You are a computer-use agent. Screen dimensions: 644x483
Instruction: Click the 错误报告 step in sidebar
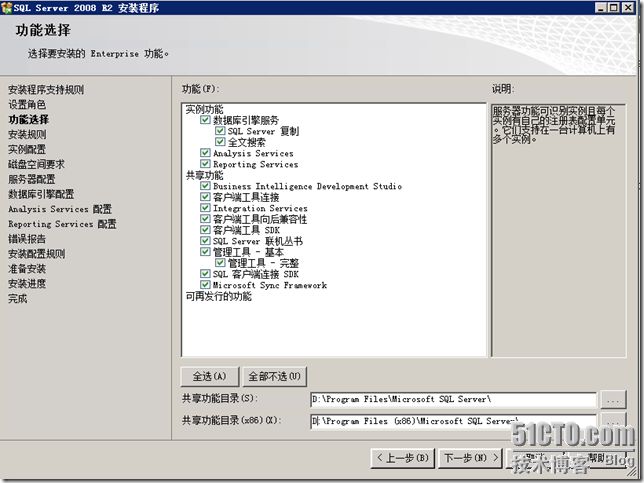tap(27, 239)
